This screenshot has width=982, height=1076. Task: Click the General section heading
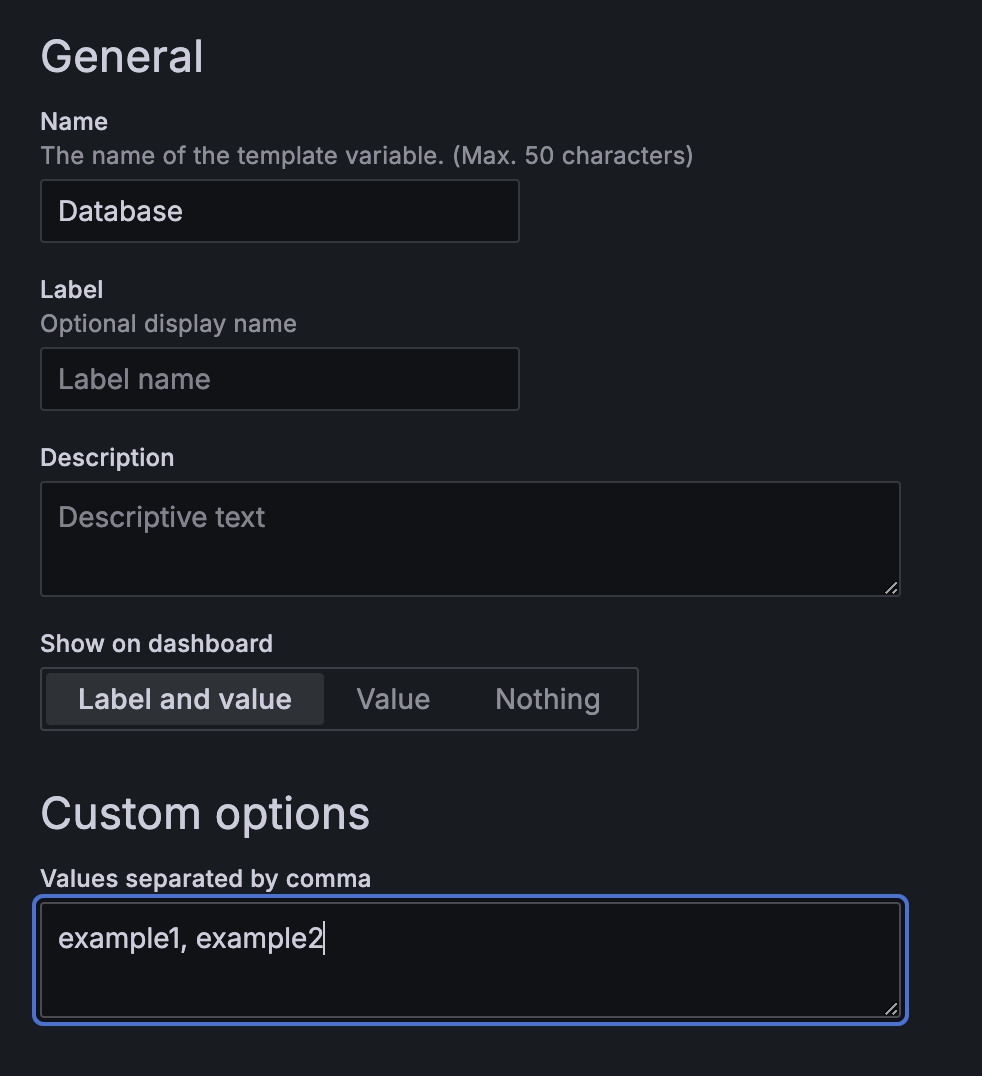click(x=122, y=56)
